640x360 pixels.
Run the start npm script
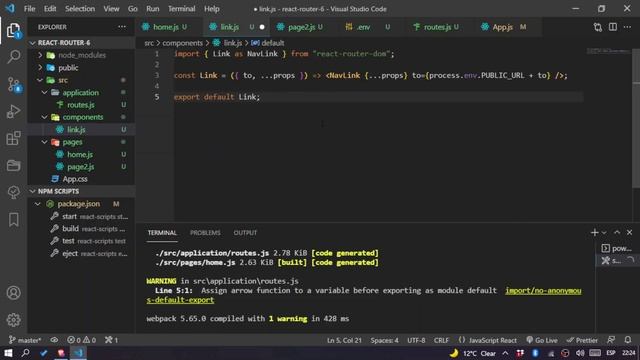coord(88,216)
